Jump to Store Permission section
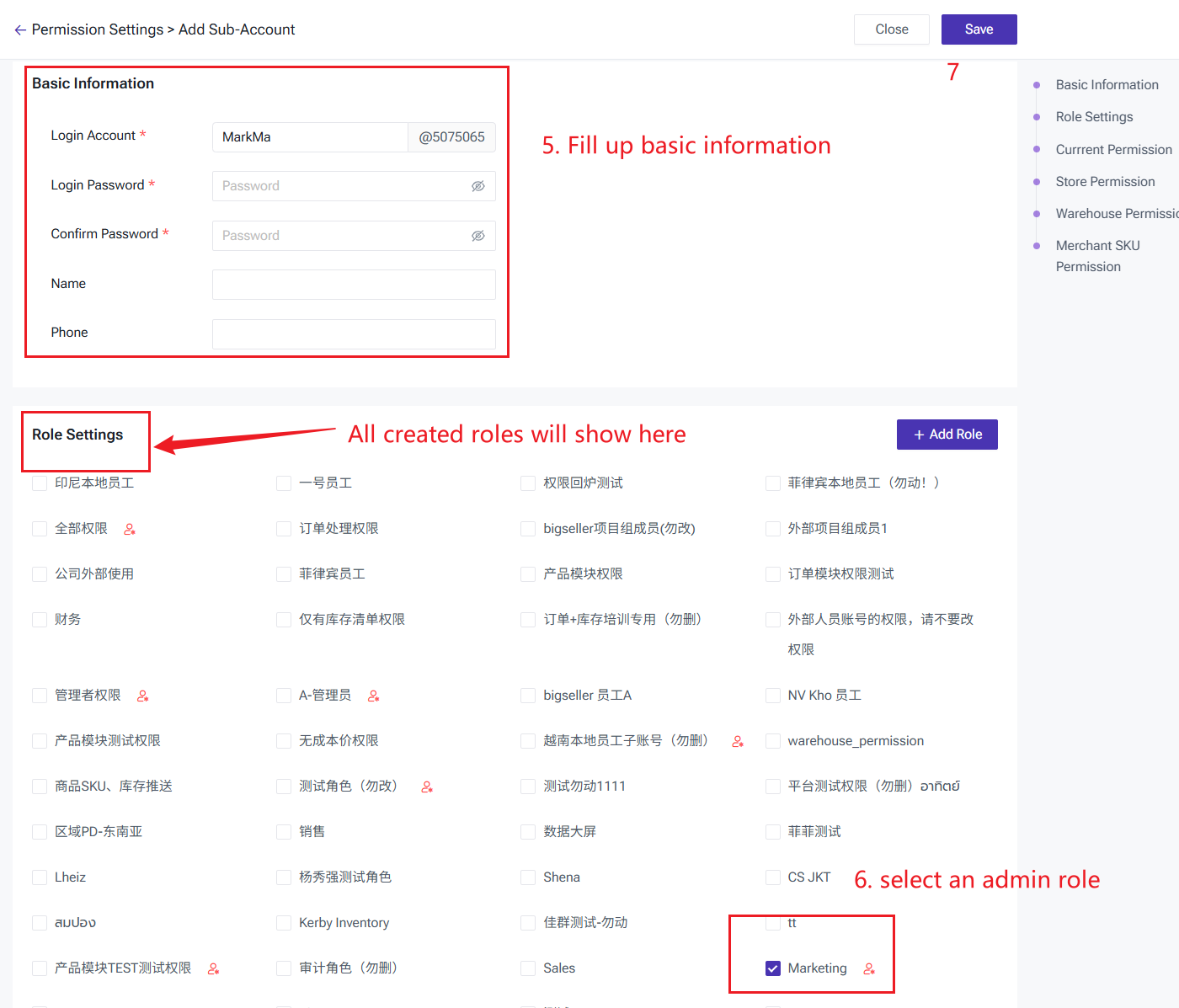 (1105, 182)
